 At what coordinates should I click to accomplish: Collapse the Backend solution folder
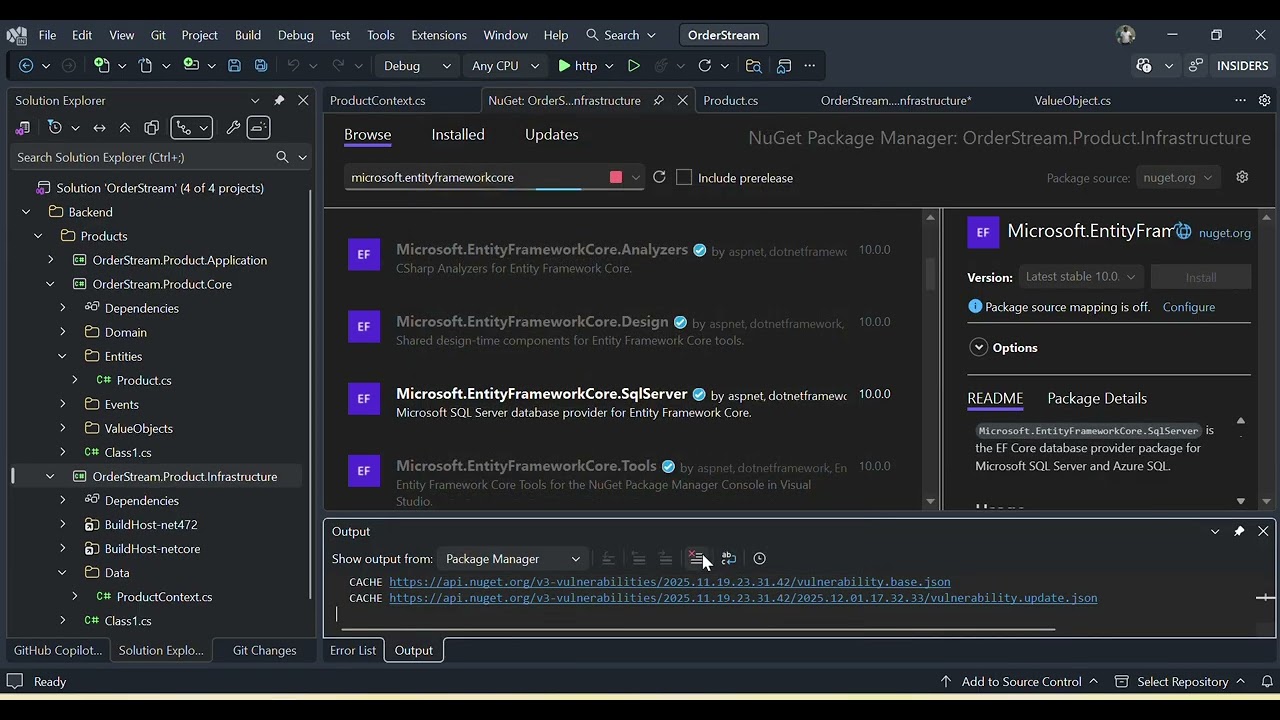coord(26,212)
